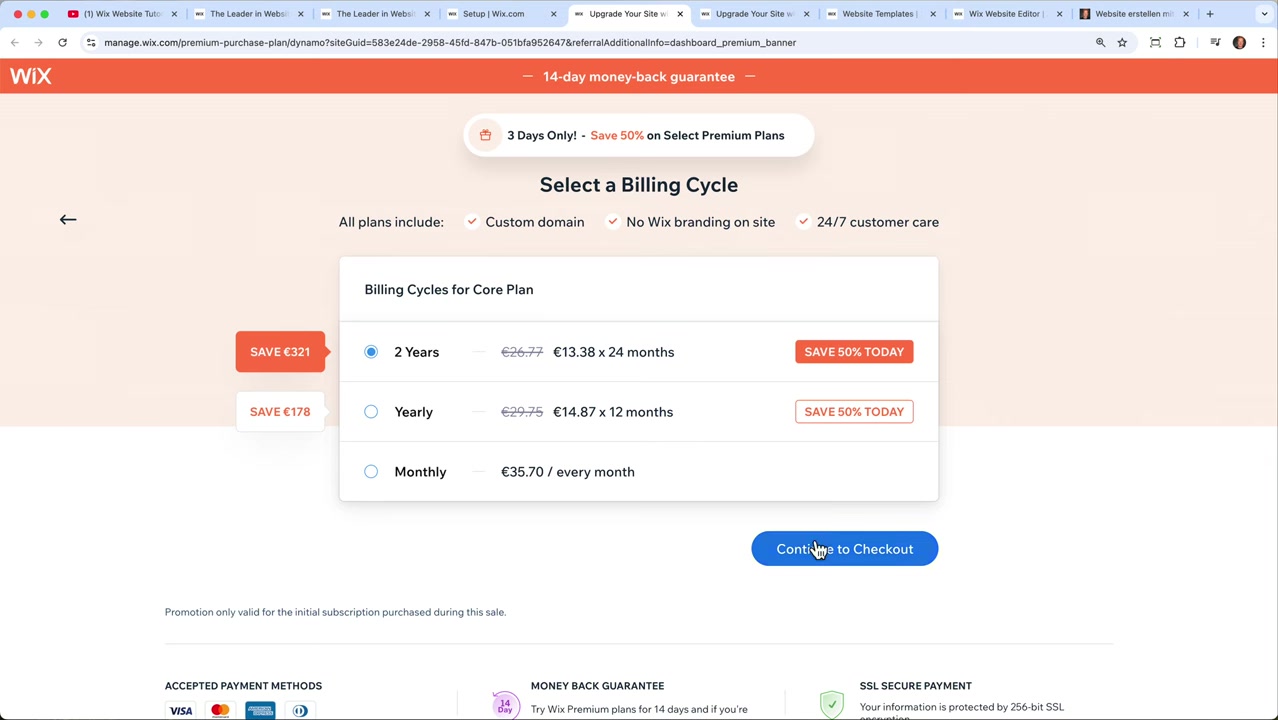1278x720 pixels.
Task: Close the YouTube Wix Website Tutorial tab
Action: coord(174,14)
